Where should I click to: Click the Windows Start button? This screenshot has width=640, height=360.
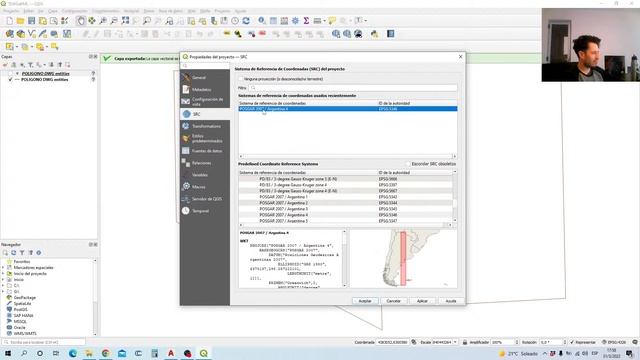7,353
